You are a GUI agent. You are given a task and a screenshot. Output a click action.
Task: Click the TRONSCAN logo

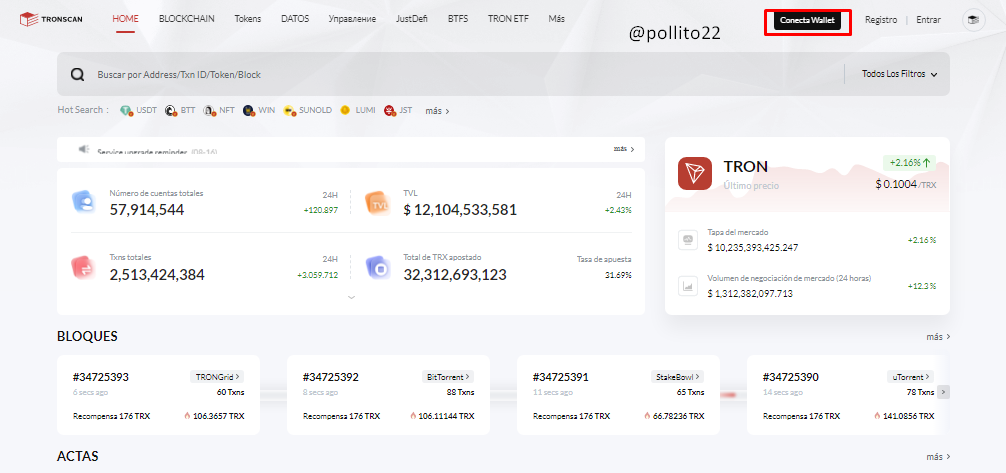click(x=51, y=20)
